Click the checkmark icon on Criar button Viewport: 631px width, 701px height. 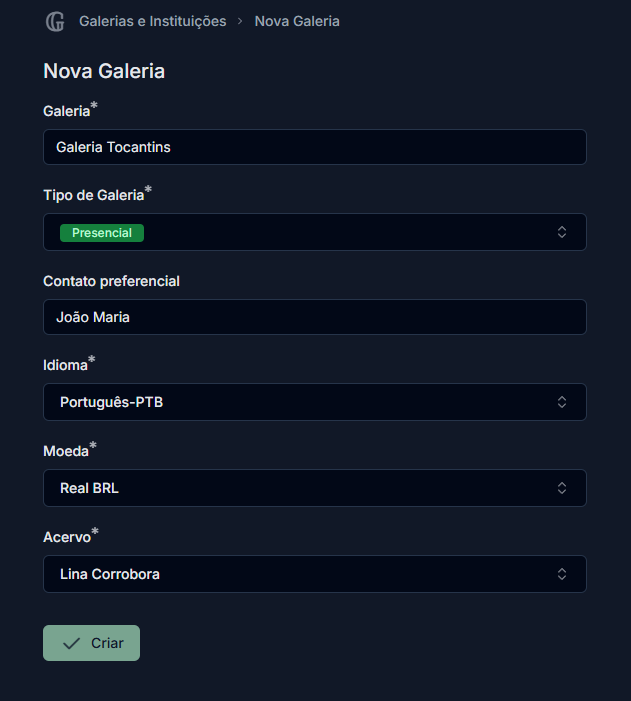tap(71, 643)
